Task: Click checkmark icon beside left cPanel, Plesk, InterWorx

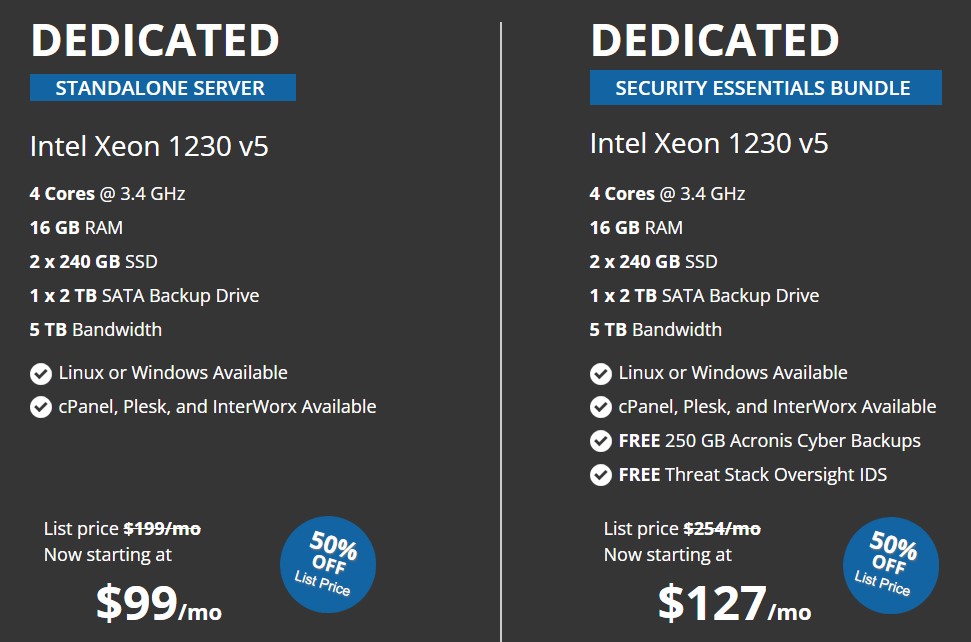Action: click(x=41, y=408)
